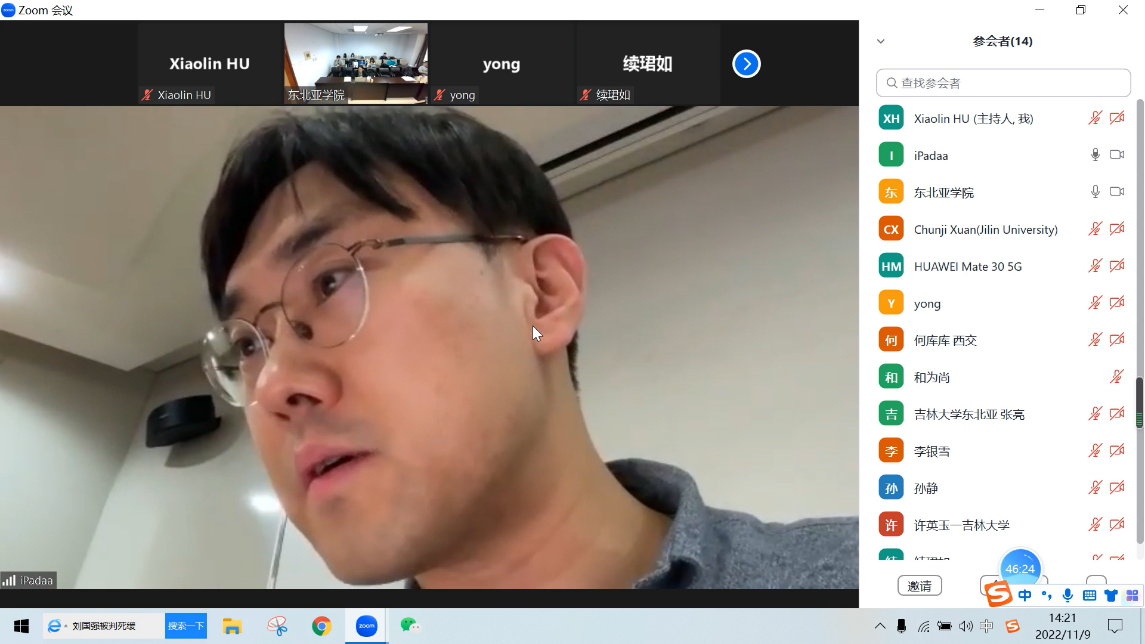This screenshot has height=644, width=1145.
Task: Click the participants list vertical scrollbar
Action: (1139, 403)
